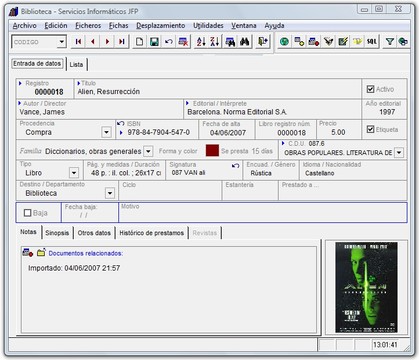Viewport: 419px width, 360px height.
Task: Jump to the last record arrow
Action: [x=122, y=42]
